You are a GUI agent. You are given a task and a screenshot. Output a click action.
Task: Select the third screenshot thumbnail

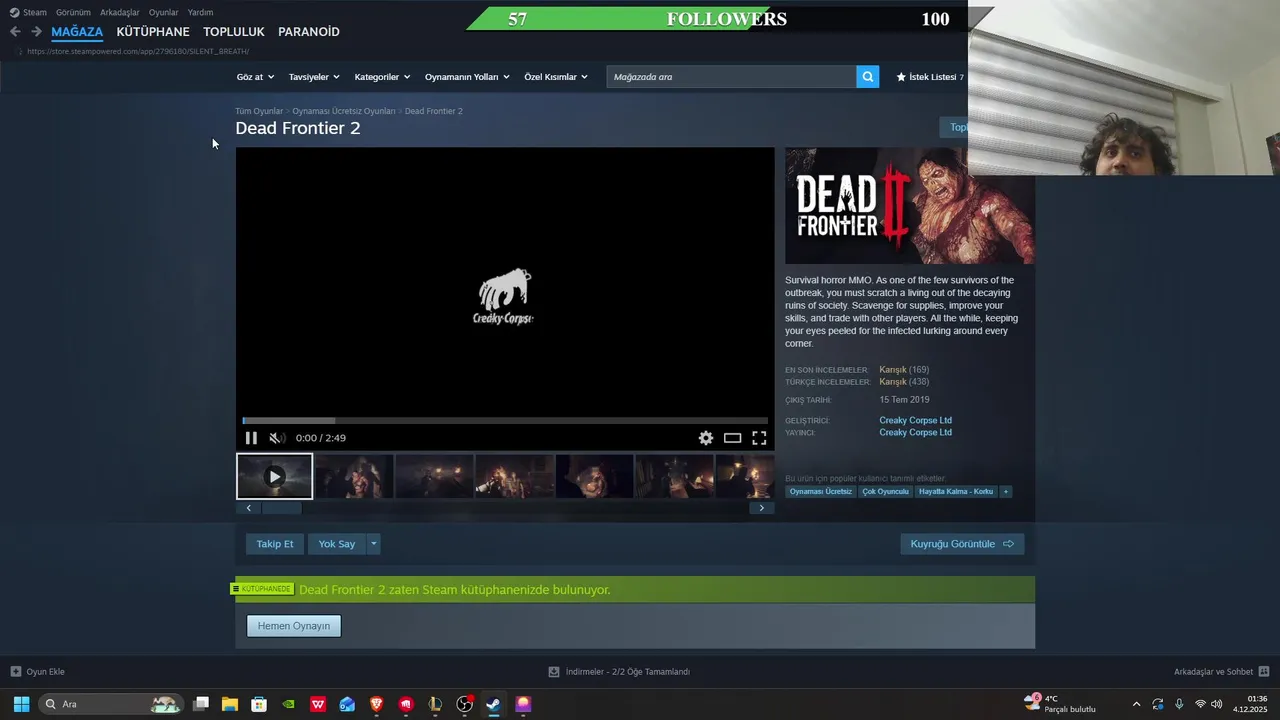(x=434, y=477)
